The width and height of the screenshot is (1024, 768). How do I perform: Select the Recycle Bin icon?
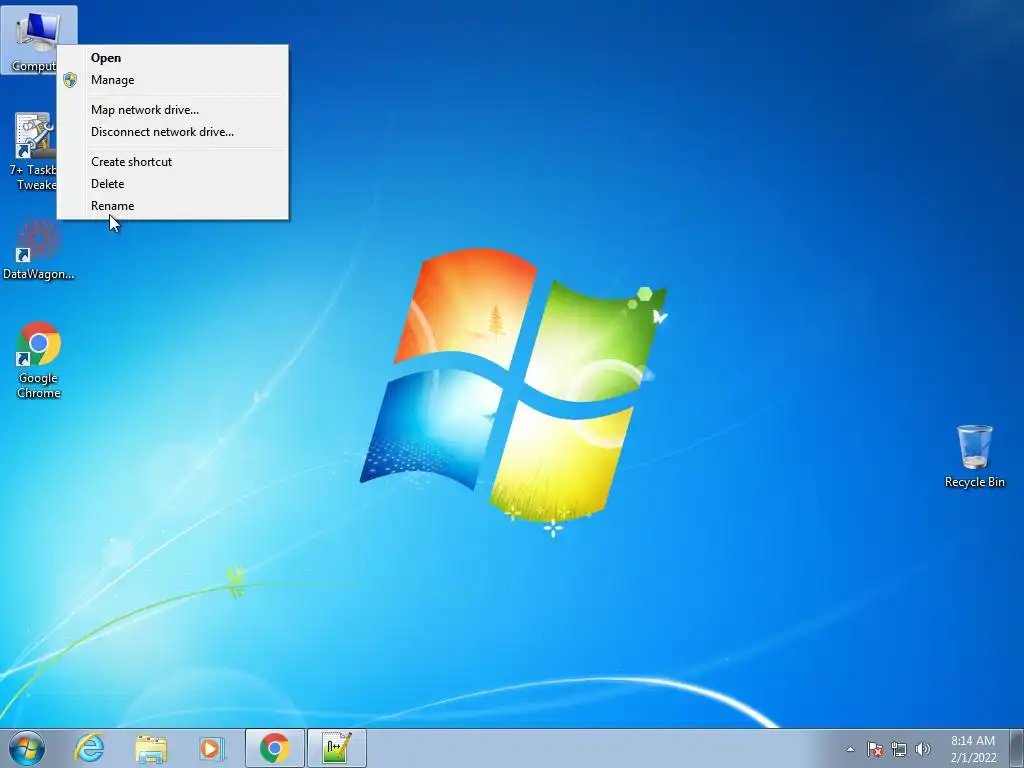tap(974, 456)
